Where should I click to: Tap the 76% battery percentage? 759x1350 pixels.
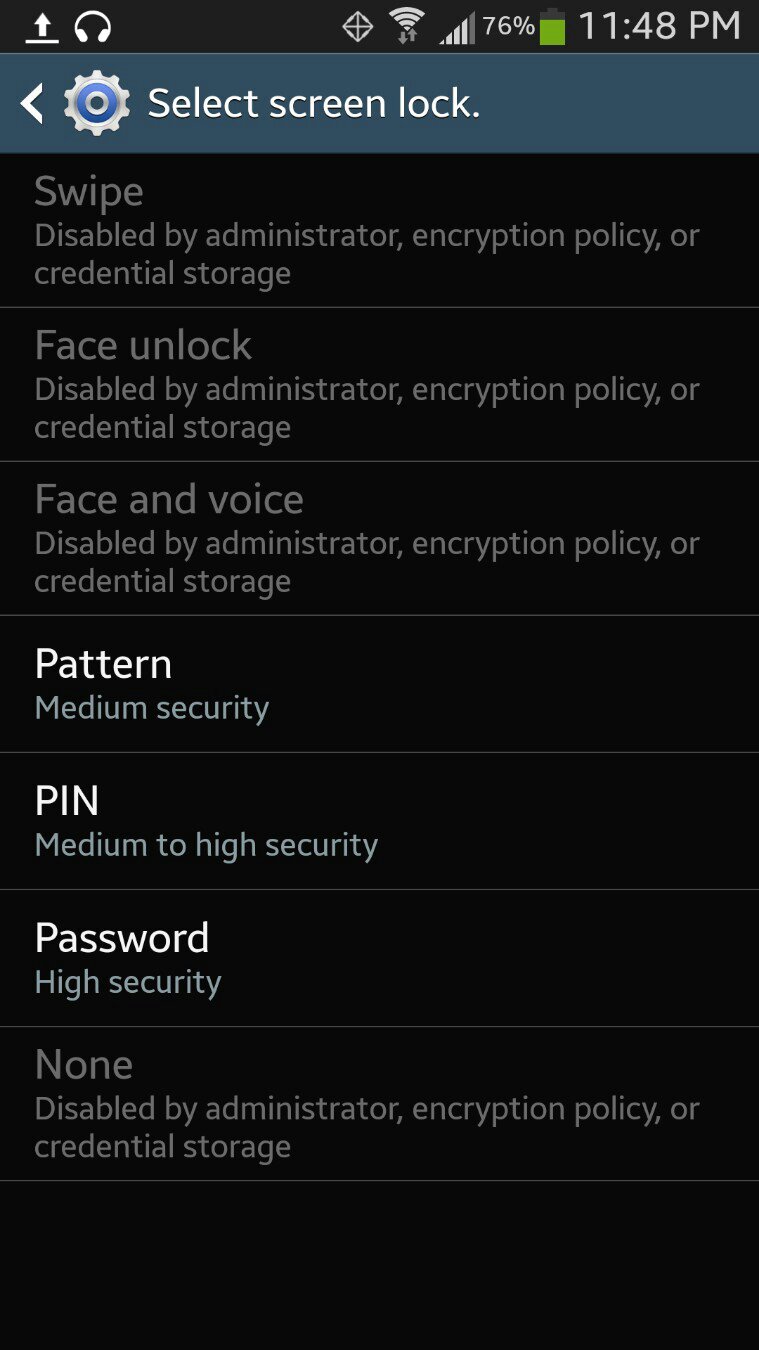(x=509, y=26)
